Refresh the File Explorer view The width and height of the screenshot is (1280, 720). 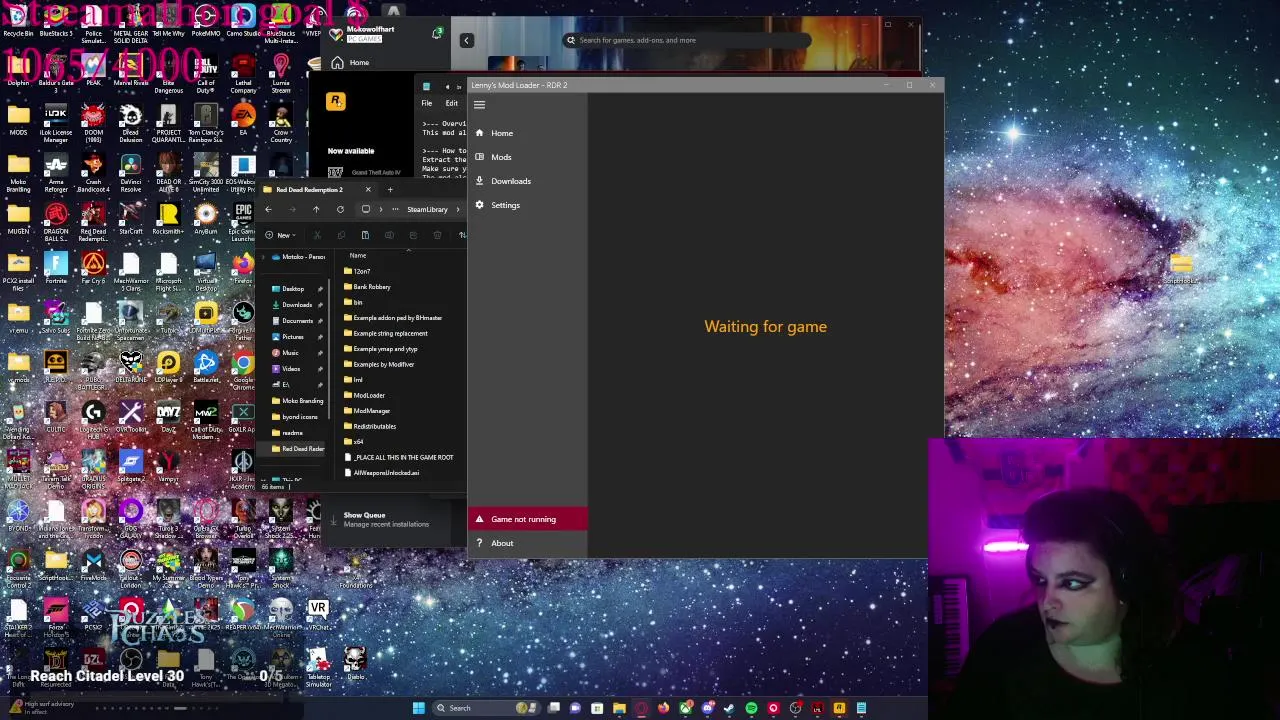coord(340,209)
